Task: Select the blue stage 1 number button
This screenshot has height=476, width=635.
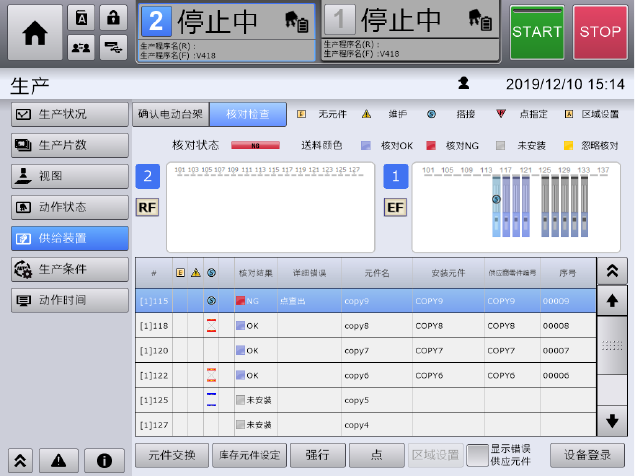Action: point(396,176)
